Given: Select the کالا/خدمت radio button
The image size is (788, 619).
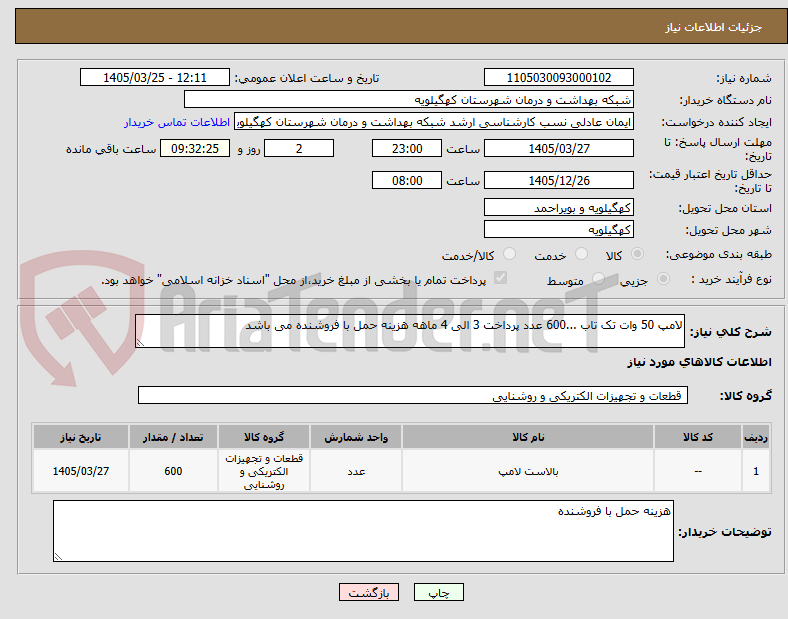Looking at the screenshot, I should pos(510,254).
